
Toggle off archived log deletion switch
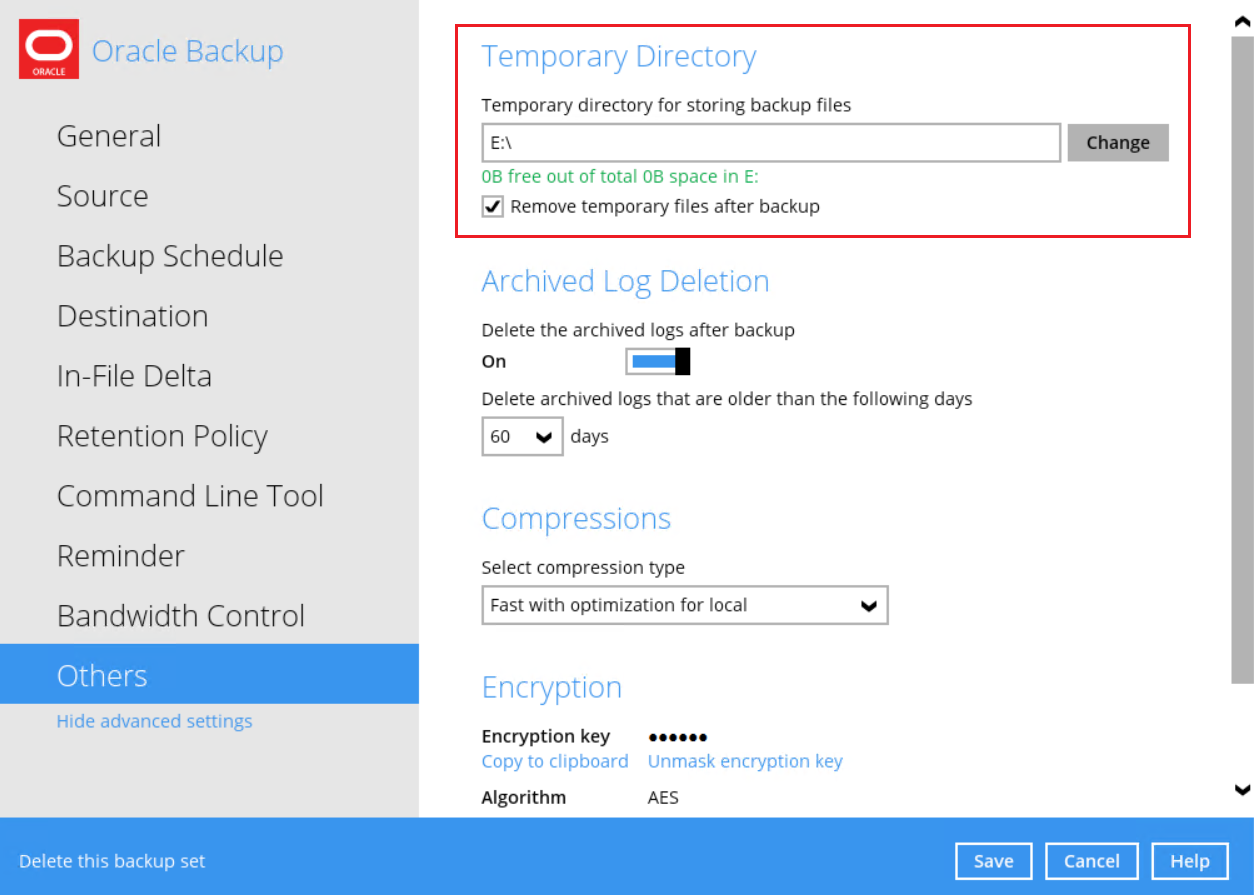[657, 361]
